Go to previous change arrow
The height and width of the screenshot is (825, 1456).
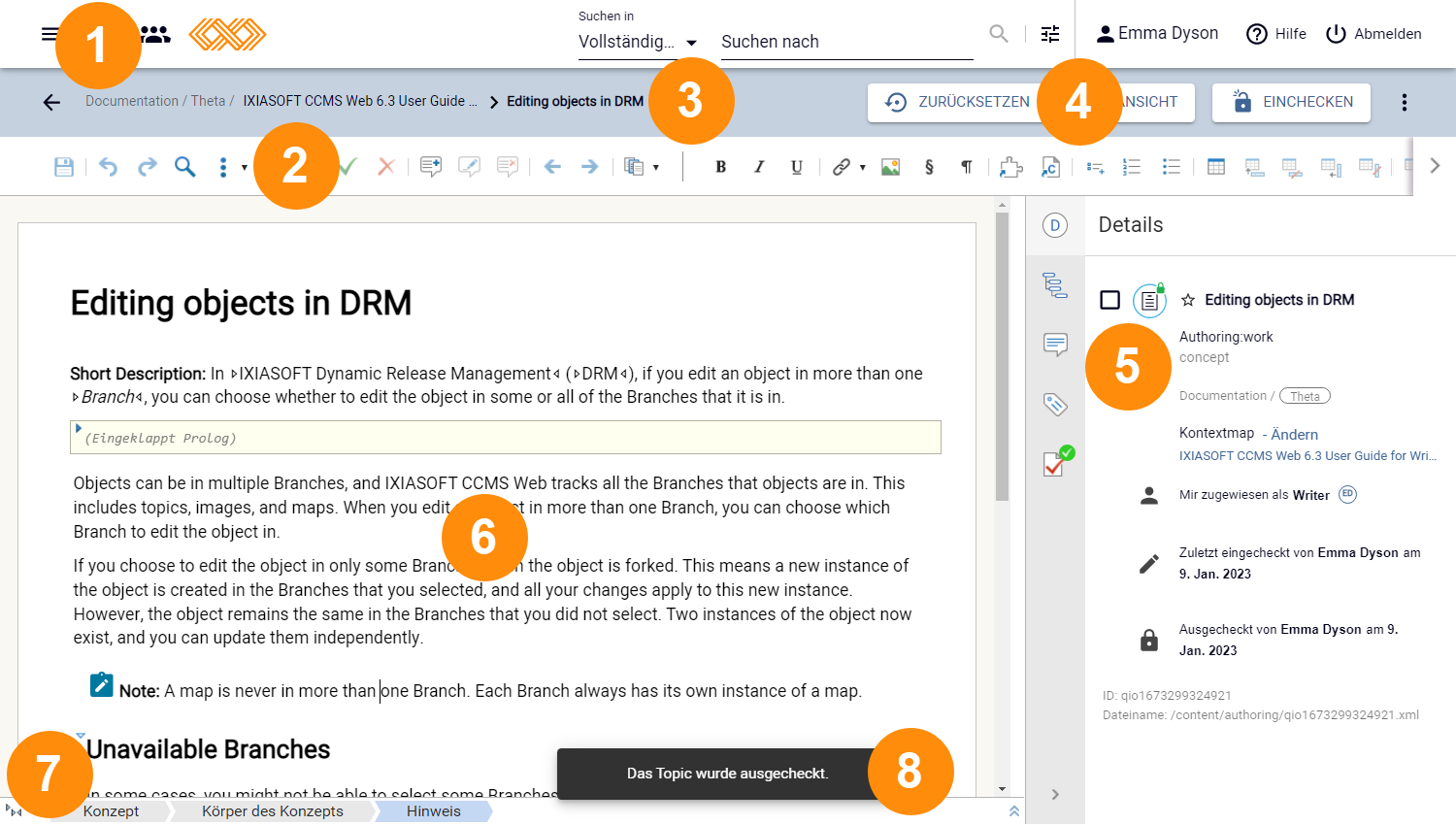(x=552, y=167)
